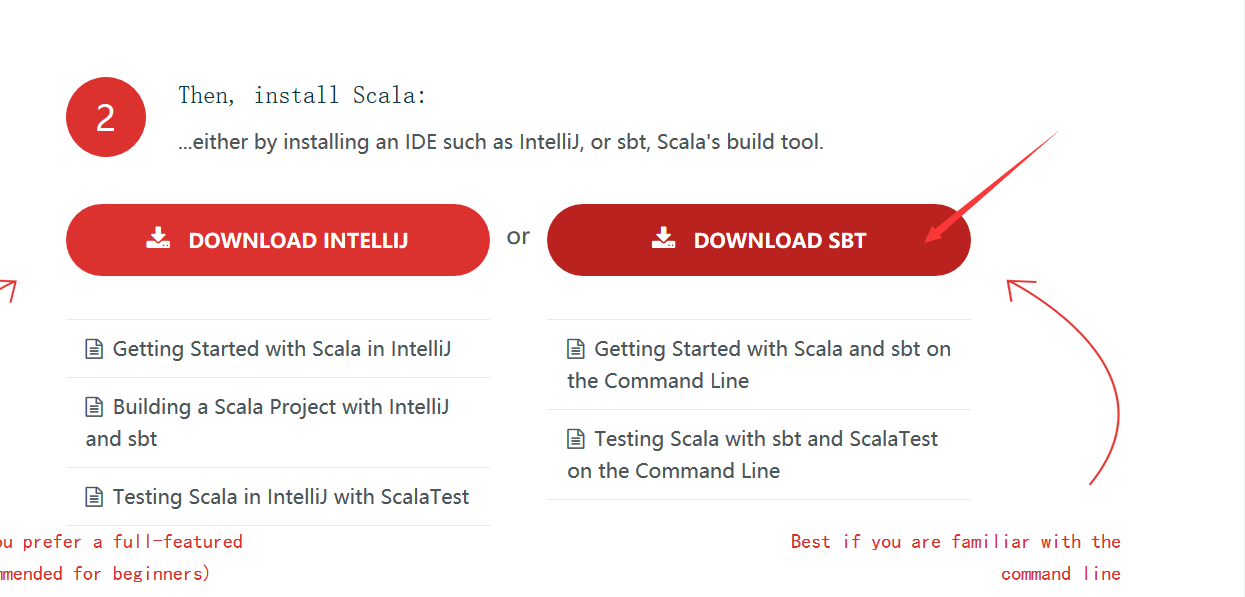
Task: Click the "Then, install Scala:" heading
Action: pyautogui.click(x=302, y=96)
